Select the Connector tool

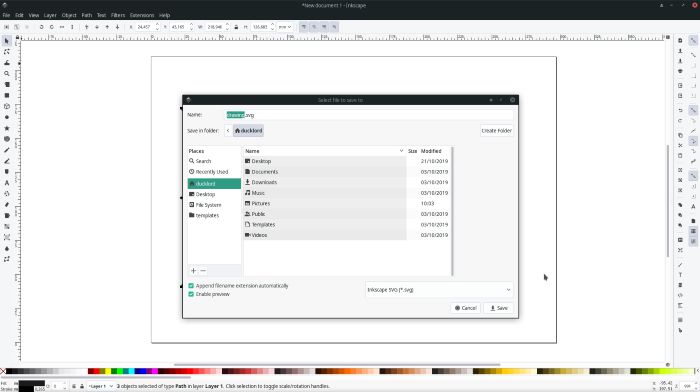[7, 259]
